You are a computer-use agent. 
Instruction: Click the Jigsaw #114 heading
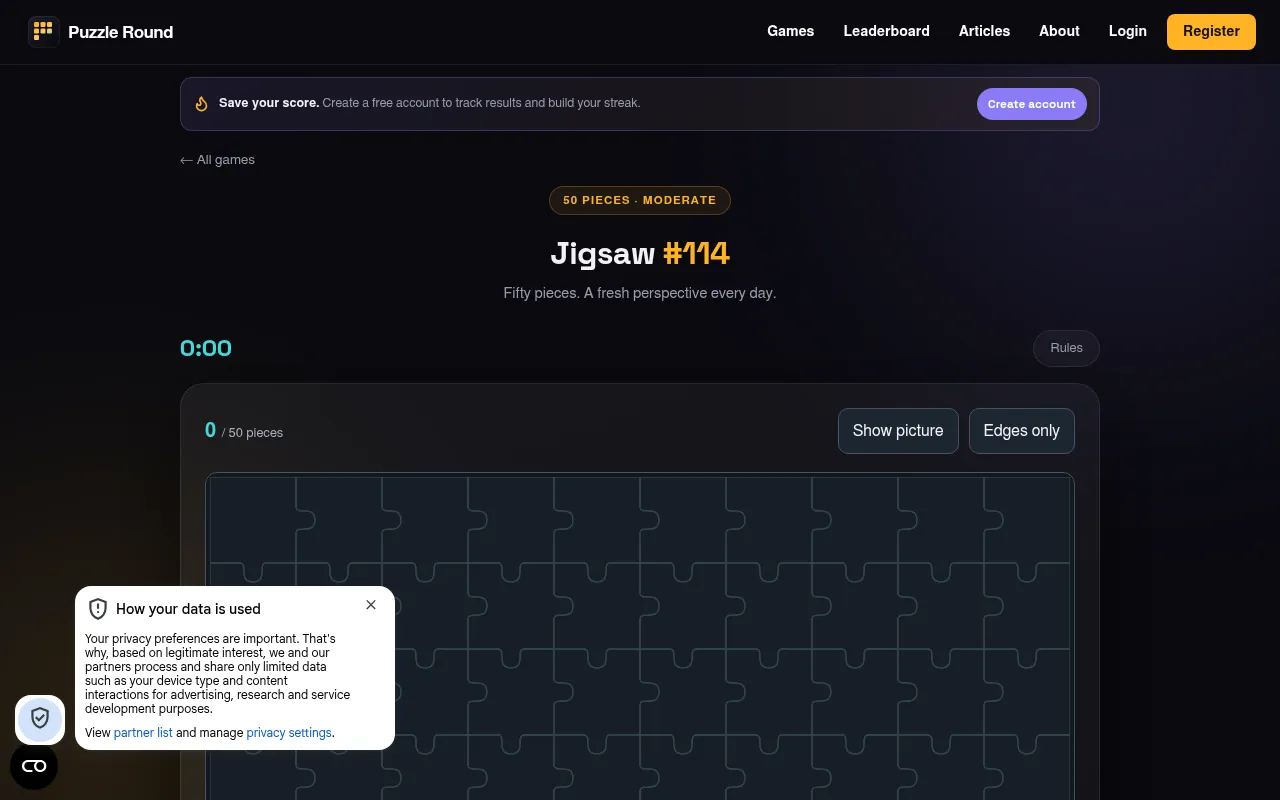tap(640, 253)
